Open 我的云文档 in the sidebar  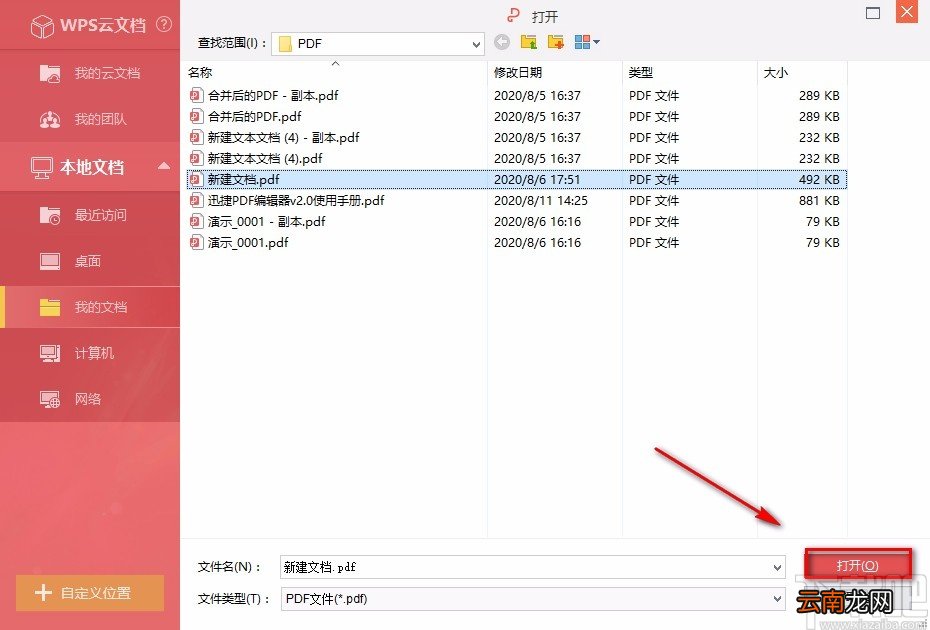90,73
